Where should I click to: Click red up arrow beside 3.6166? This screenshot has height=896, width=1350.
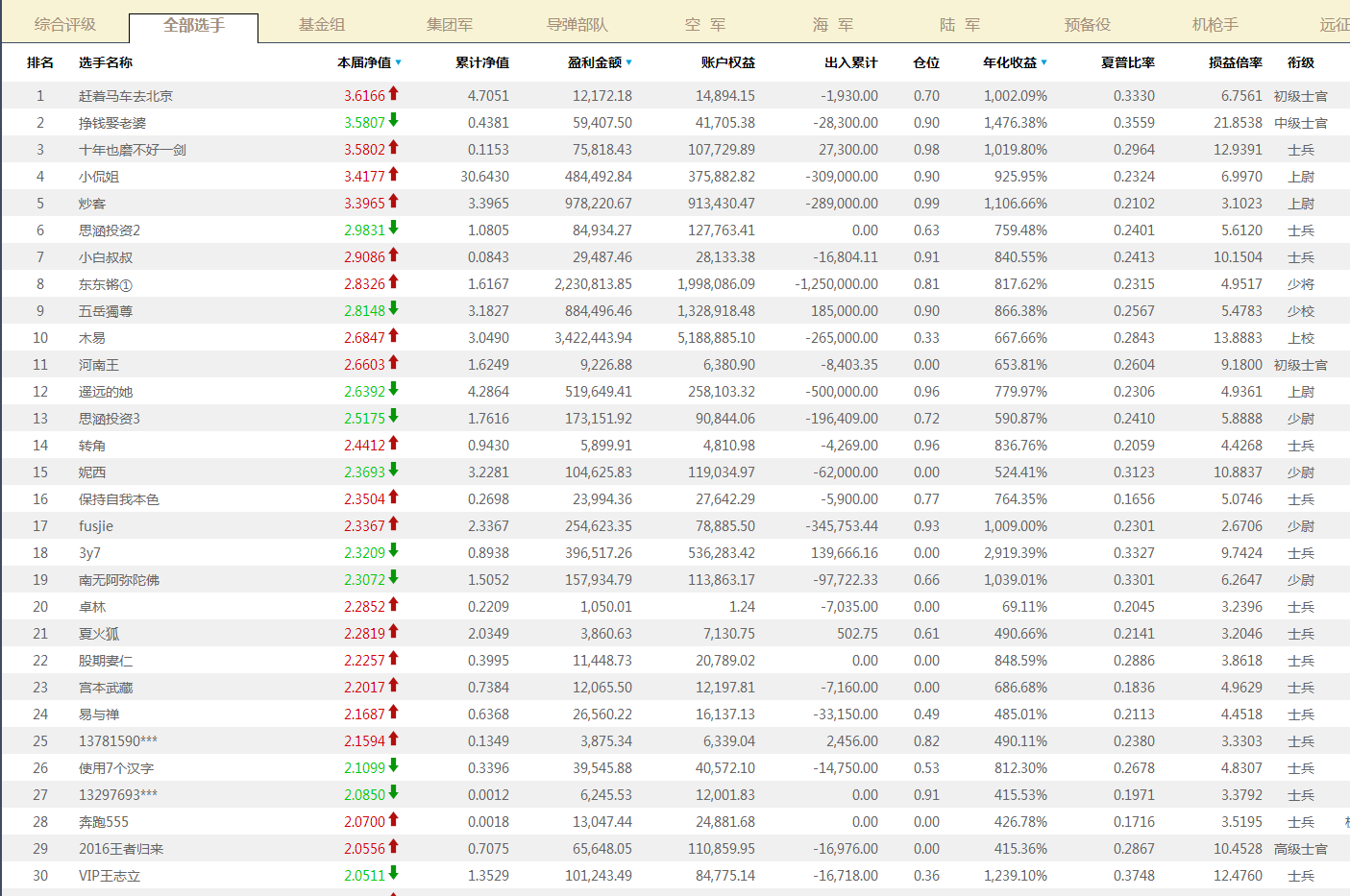click(393, 94)
